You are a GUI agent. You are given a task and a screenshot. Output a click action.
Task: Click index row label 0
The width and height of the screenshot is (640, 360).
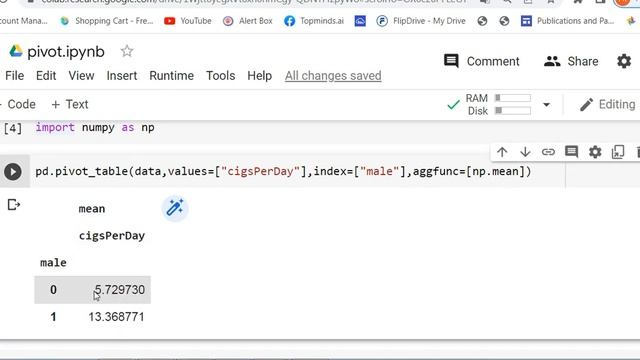pyautogui.click(x=53, y=290)
